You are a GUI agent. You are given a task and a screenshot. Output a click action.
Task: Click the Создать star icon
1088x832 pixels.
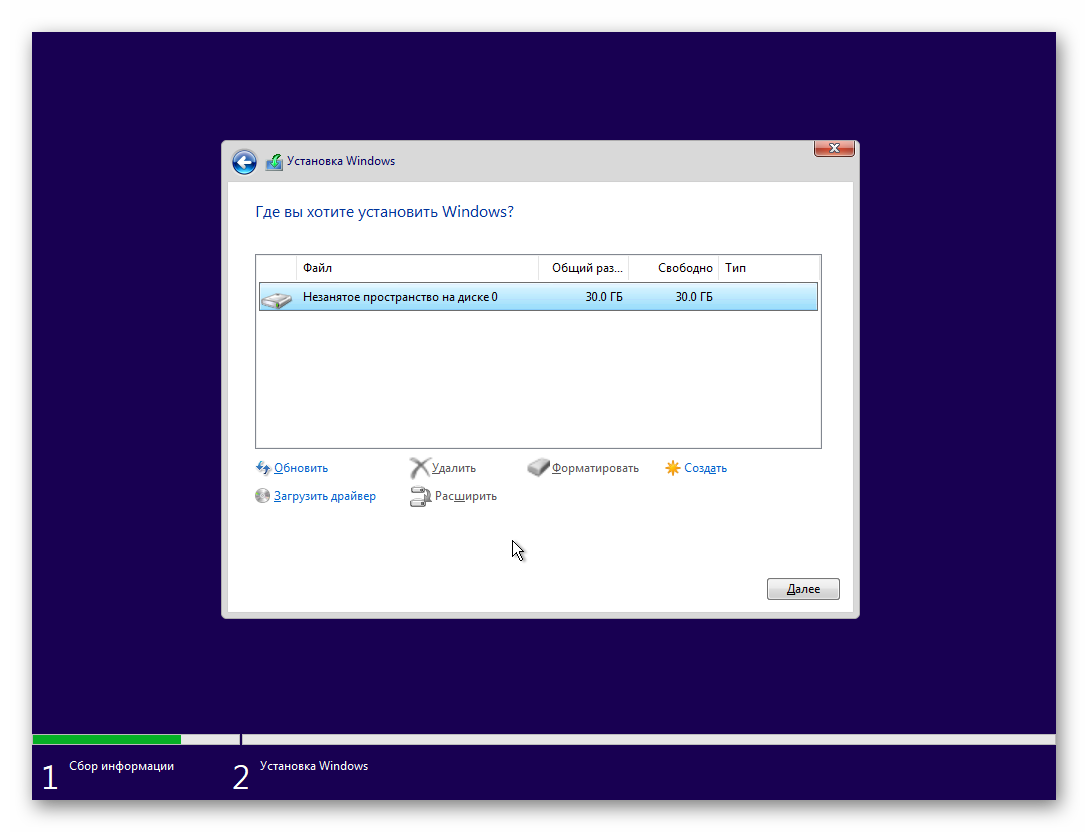pos(672,468)
